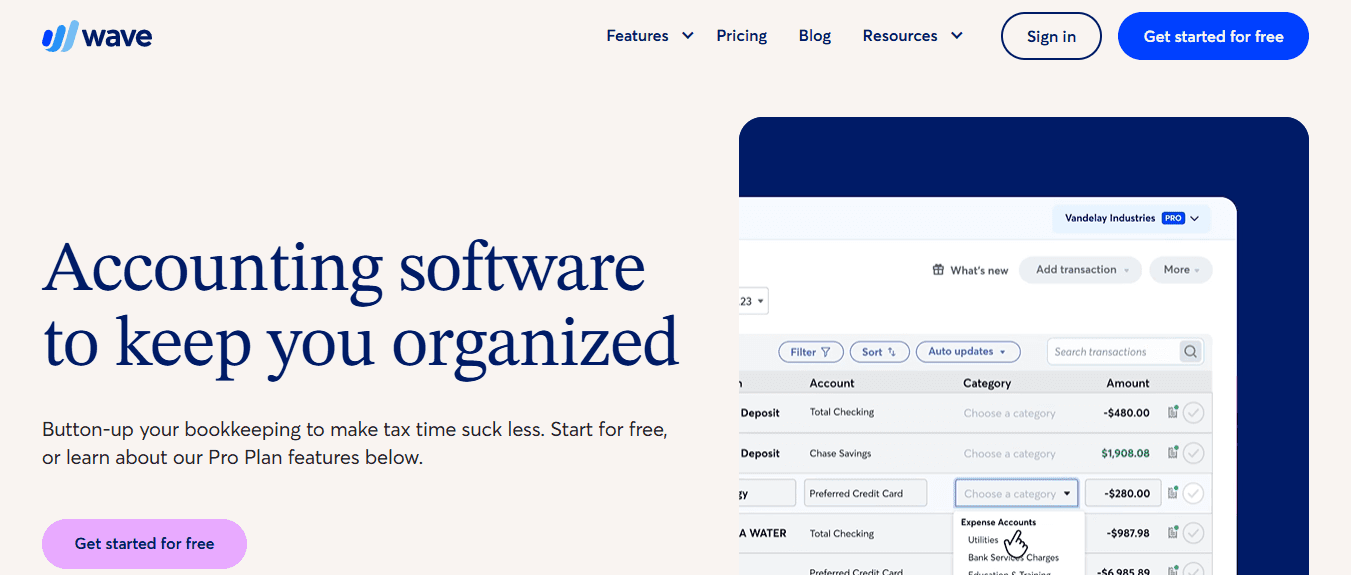Image resolution: width=1351 pixels, height=575 pixels.
Task: Click the Account column header
Action: [832, 383]
